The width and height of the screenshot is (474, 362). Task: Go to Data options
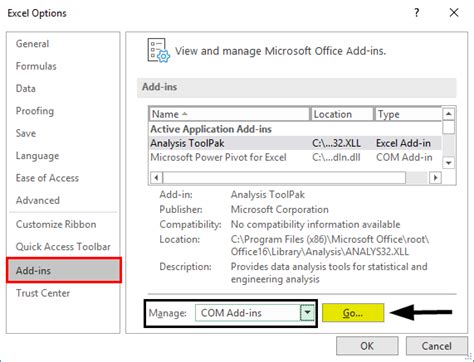[26, 88]
